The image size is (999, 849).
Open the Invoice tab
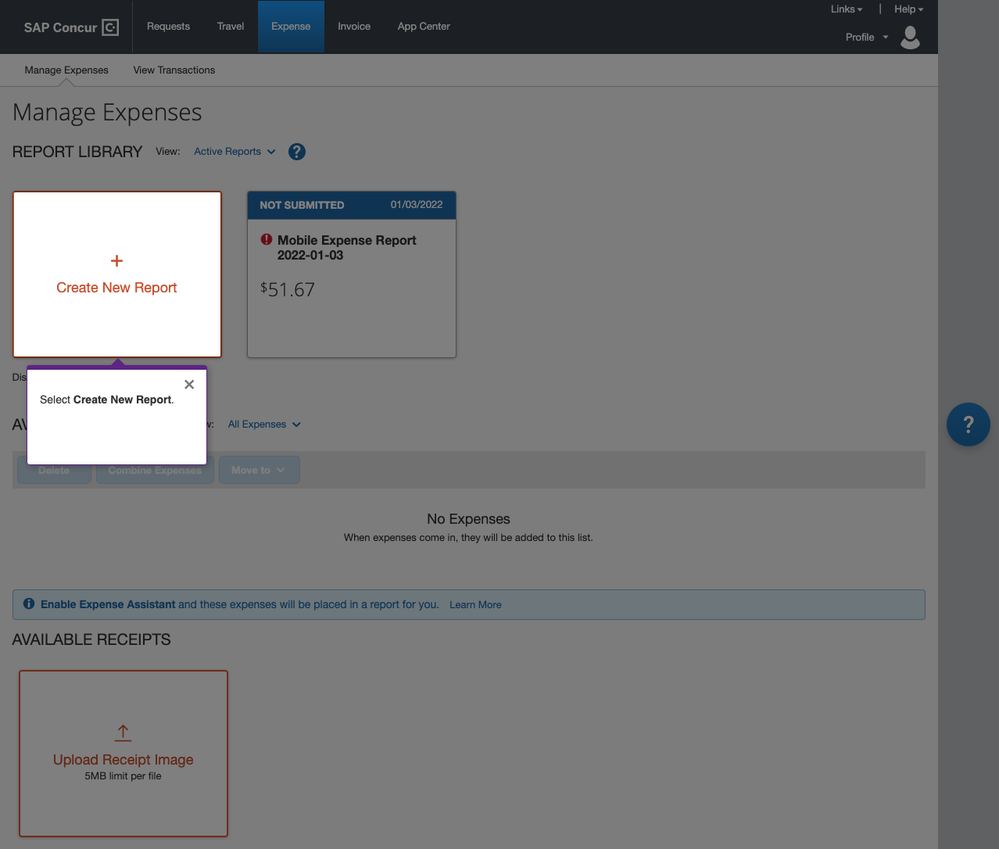354,27
